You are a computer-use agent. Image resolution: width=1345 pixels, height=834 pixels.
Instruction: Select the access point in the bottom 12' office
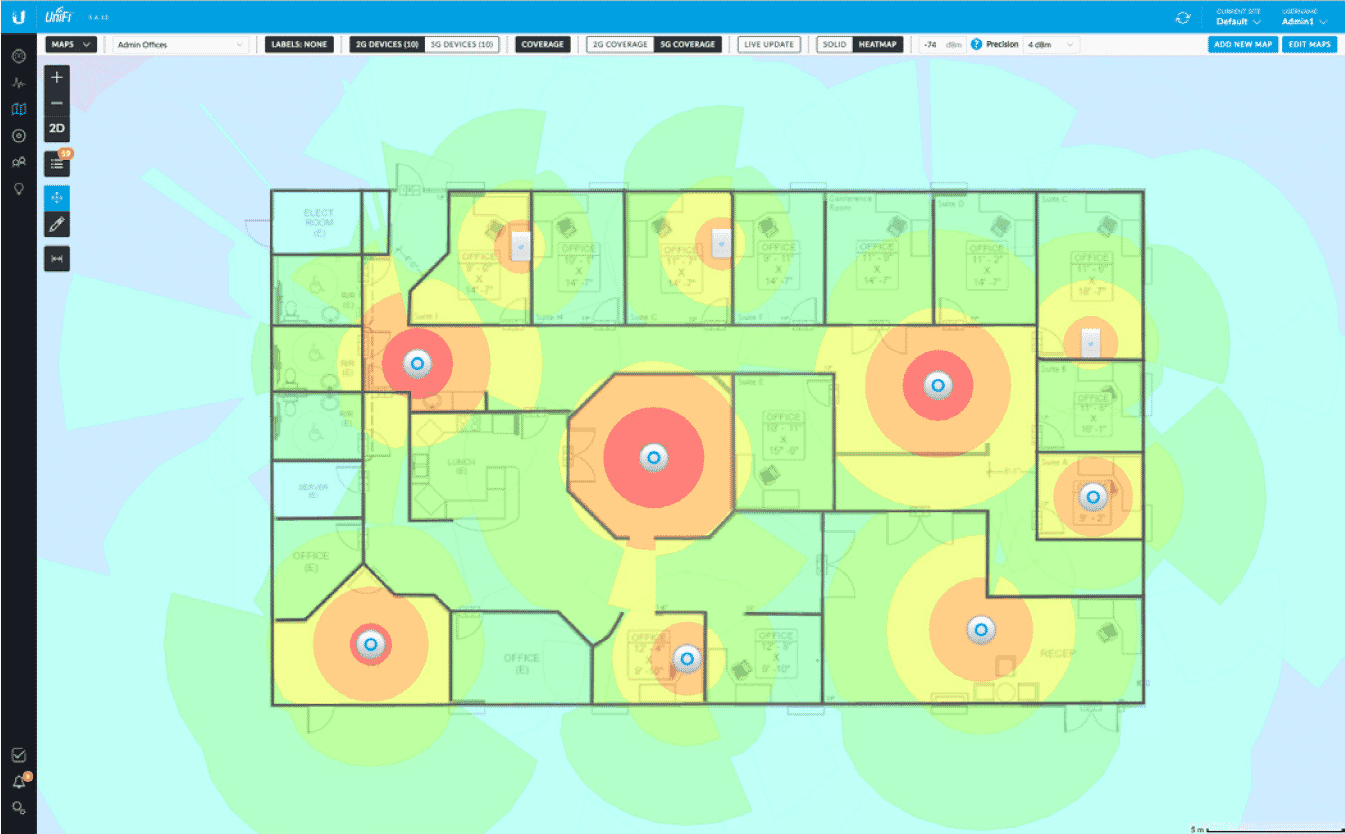(686, 657)
